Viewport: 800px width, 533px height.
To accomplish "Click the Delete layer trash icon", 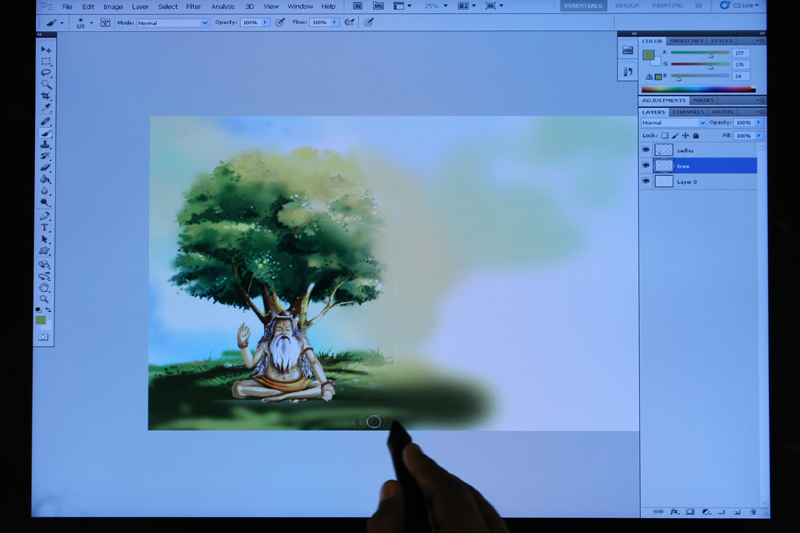I will pyautogui.click(x=752, y=511).
